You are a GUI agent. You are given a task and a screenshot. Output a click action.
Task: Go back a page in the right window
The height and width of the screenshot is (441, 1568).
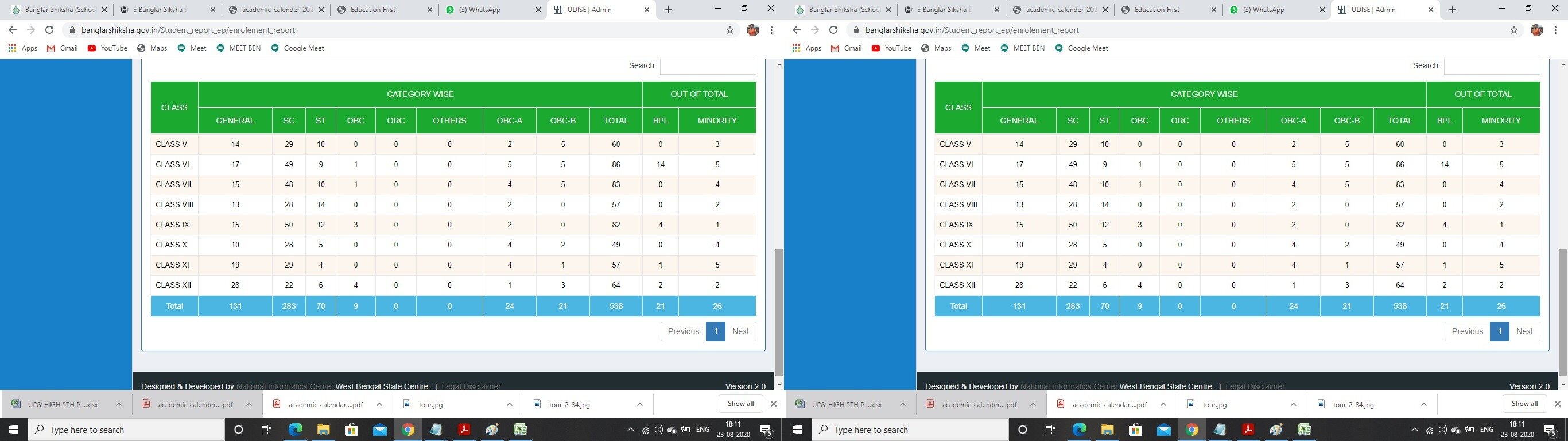796,30
